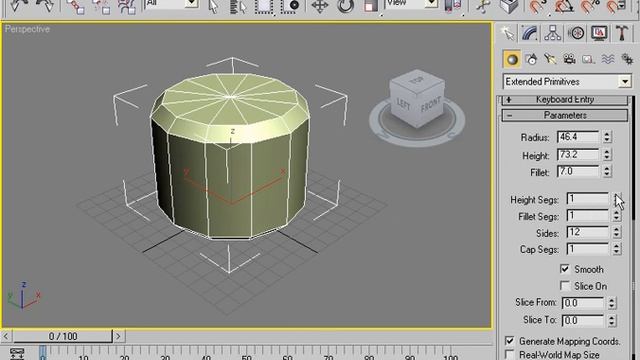This screenshot has width=640, height=360.
Task: Activate the Select Object arrow tool
Action: click(213, 7)
